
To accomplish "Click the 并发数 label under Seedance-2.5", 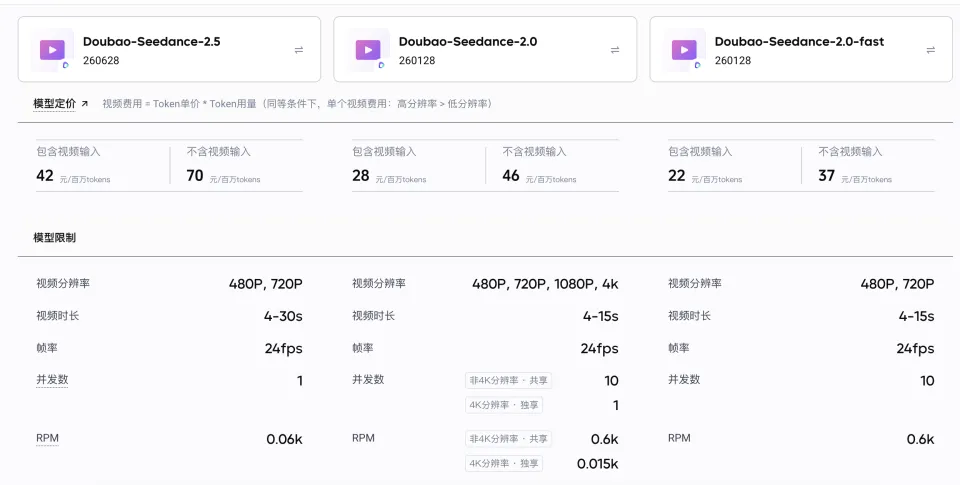I will tap(52, 380).
